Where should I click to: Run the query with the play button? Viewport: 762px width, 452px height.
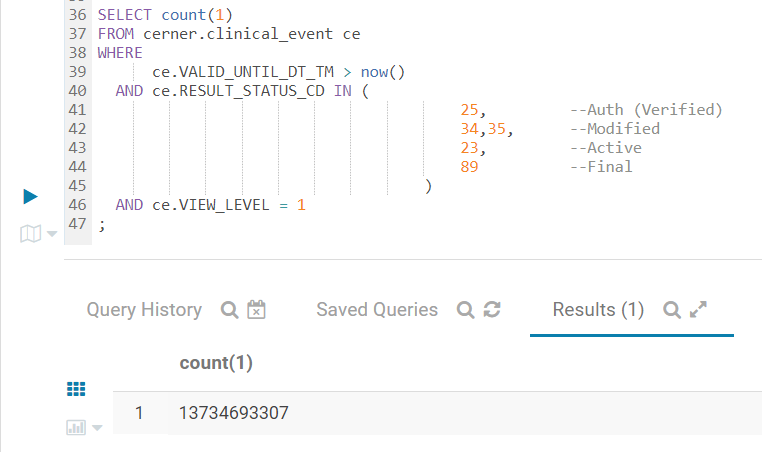[30, 197]
